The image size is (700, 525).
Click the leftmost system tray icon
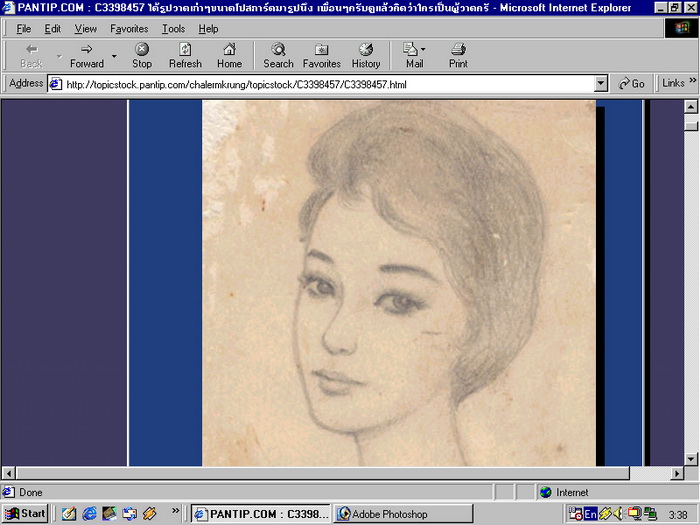575,514
